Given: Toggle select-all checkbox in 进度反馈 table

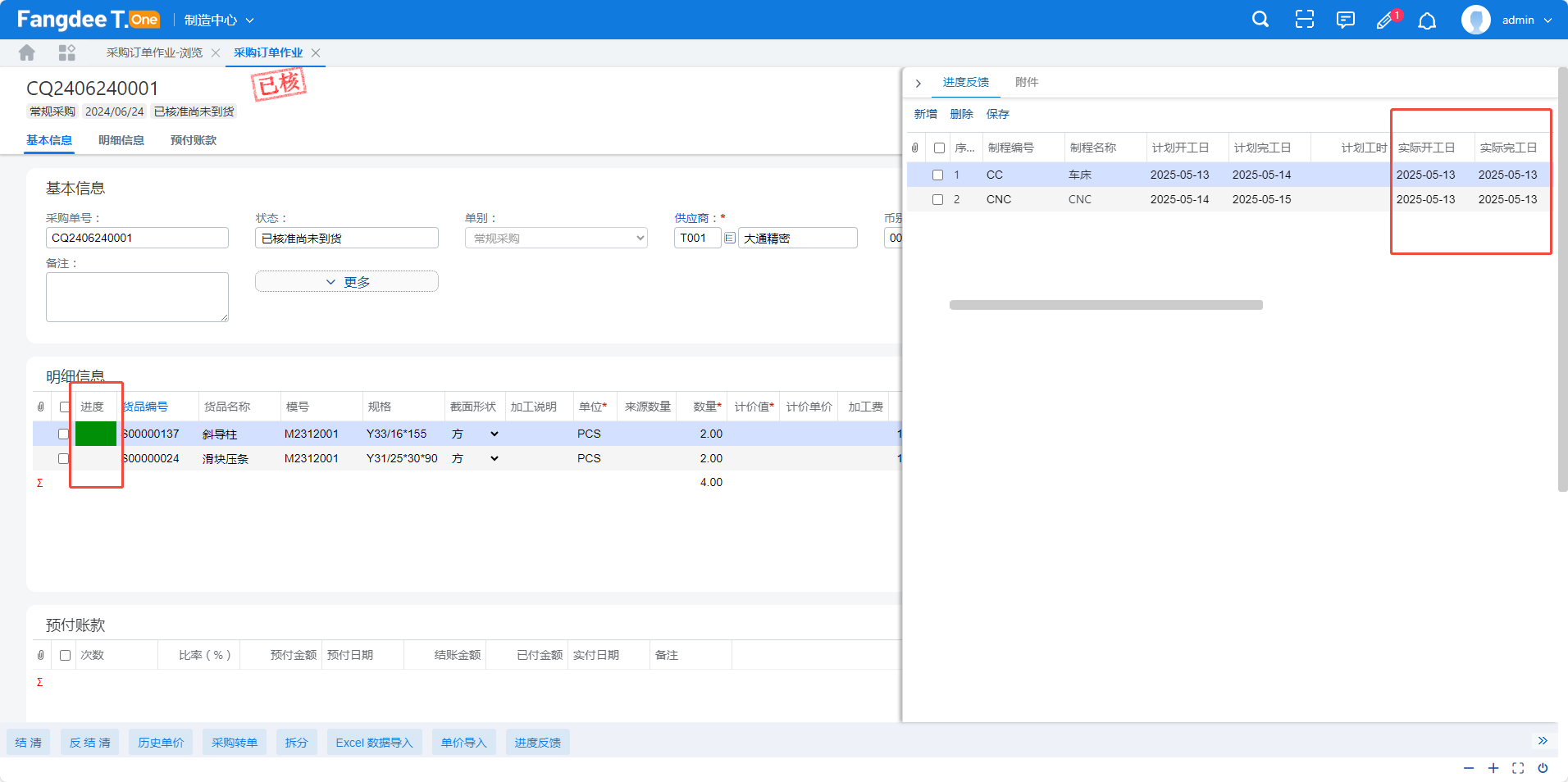Looking at the screenshot, I should (x=940, y=148).
